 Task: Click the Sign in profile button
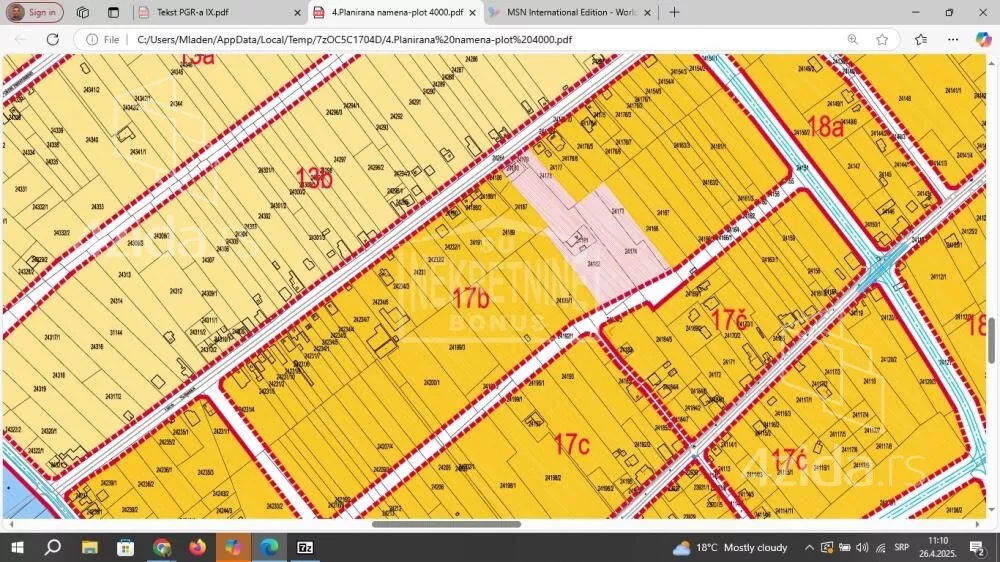(x=34, y=13)
